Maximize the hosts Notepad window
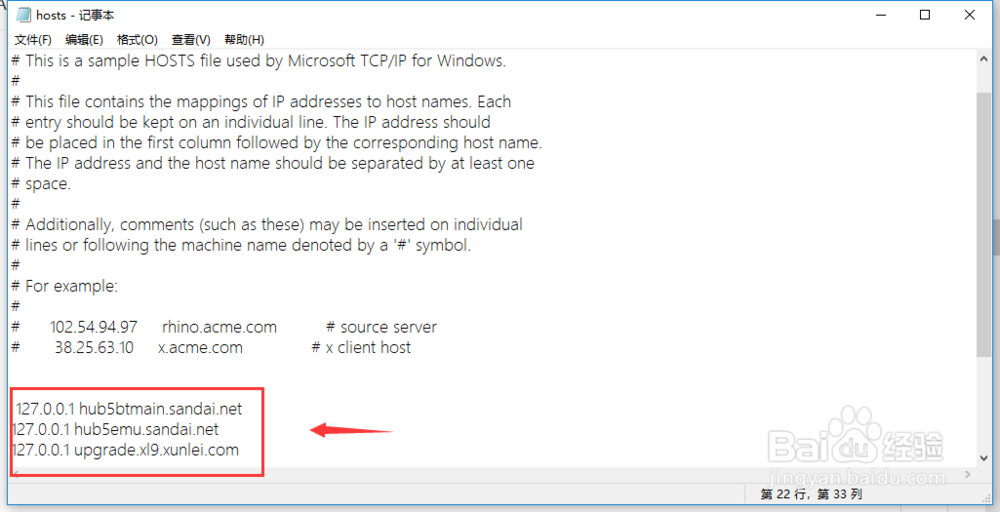Screen dimensions: 1000x512 (x=925, y=15)
